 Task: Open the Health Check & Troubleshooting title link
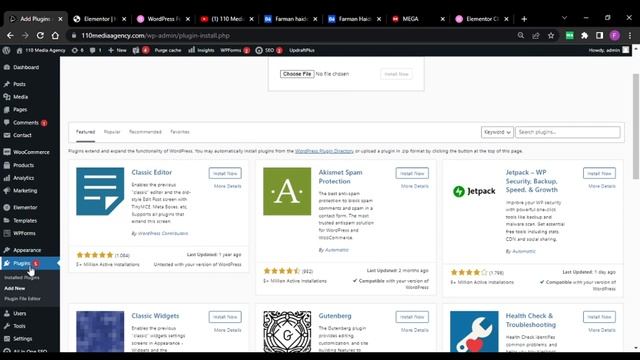coord(531,320)
